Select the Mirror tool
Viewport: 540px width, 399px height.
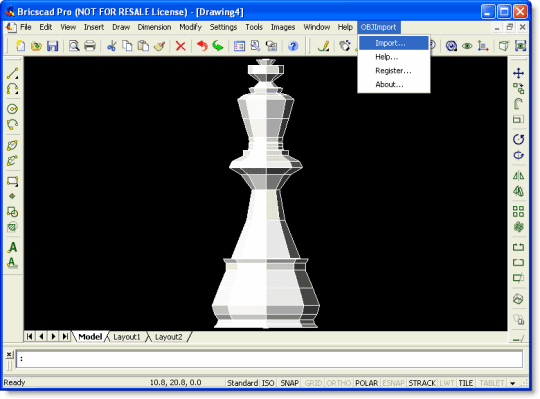click(518, 176)
